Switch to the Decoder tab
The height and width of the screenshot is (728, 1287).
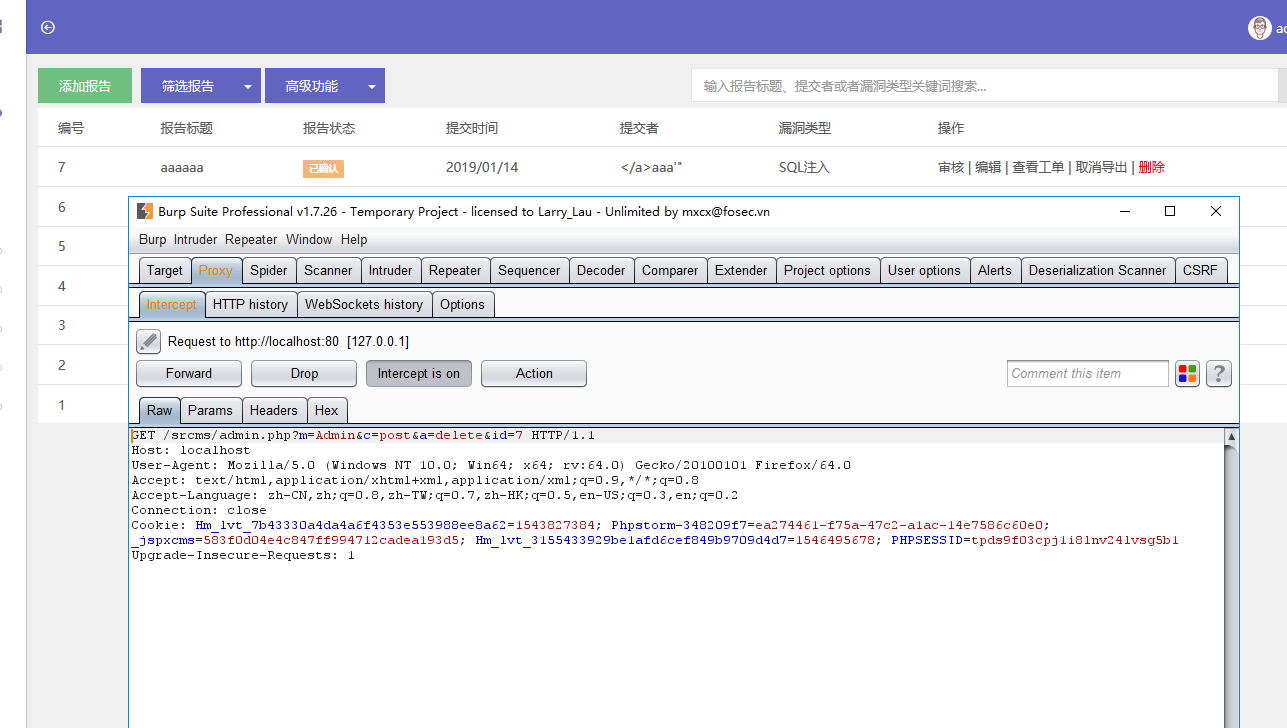point(601,270)
